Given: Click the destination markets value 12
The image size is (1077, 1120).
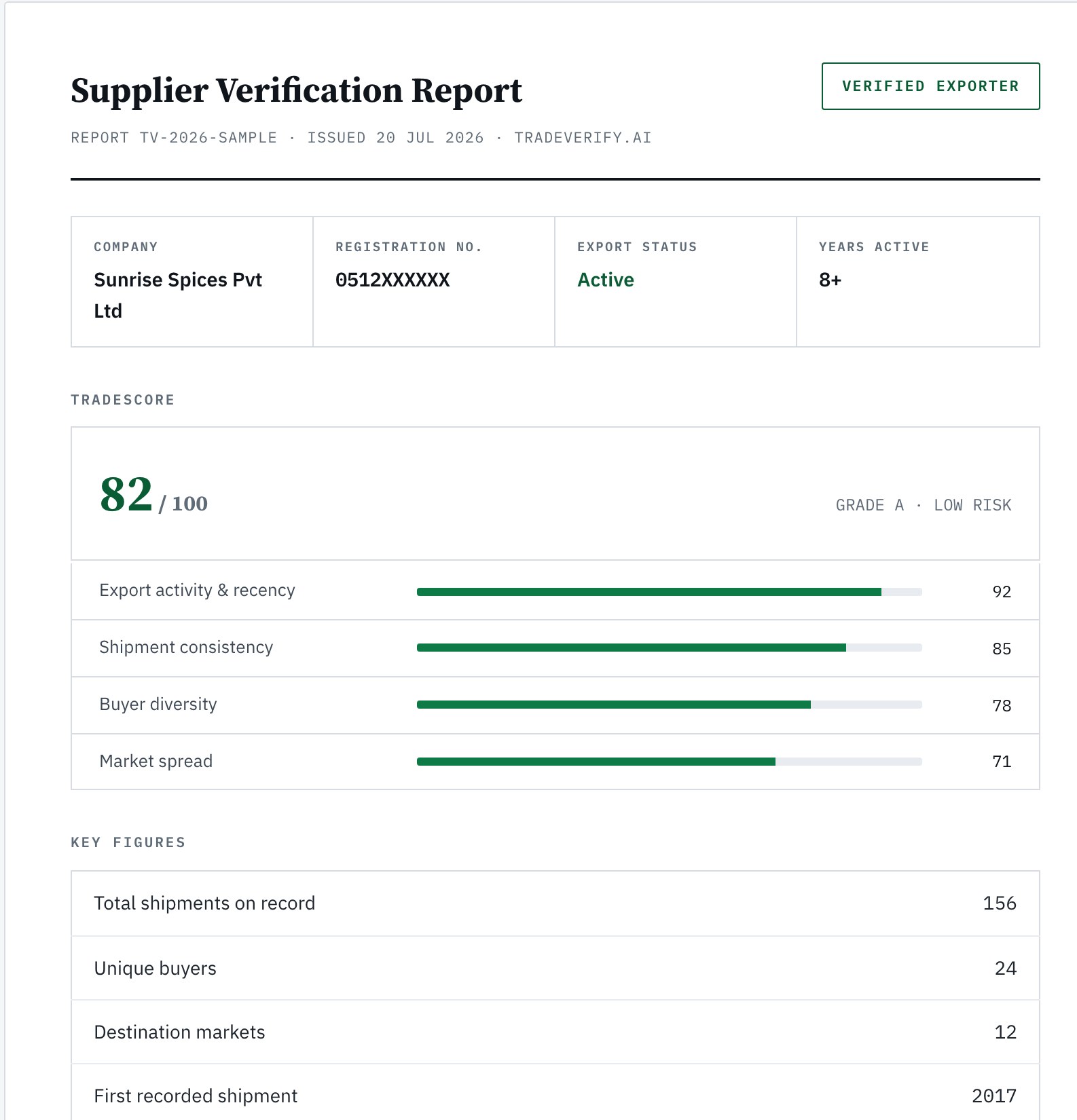Looking at the screenshot, I should pos(1006,1032).
